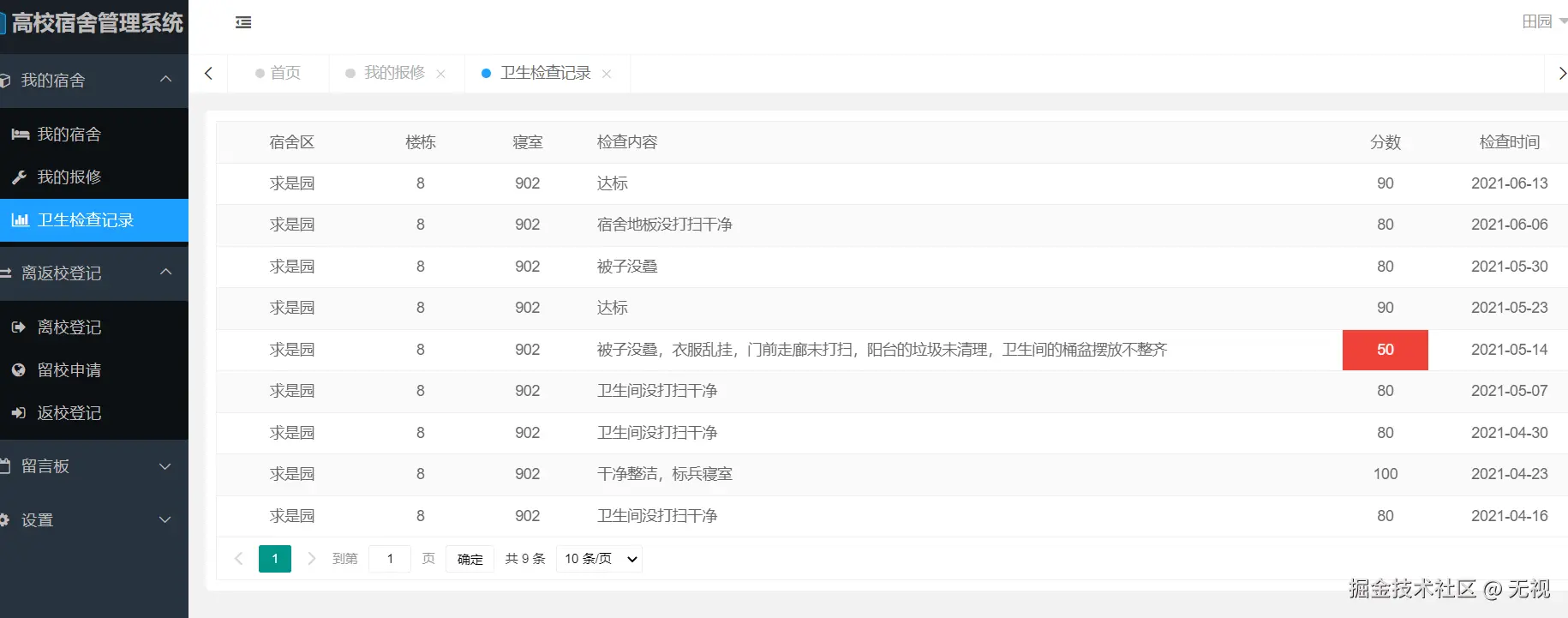The height and width of the screenshot is (618, 1568).
Task: Open the 田园 user dropdown menu
Action: [1544, 21]
